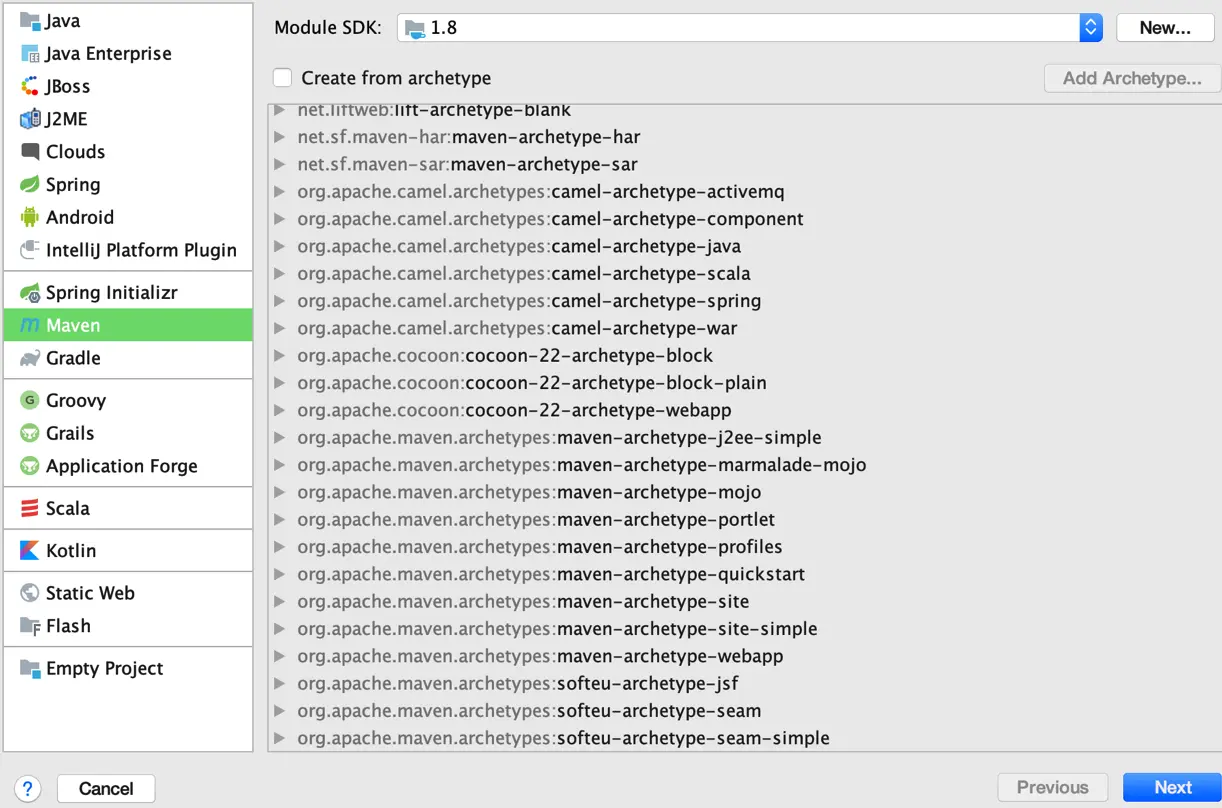Screen dimensions: 1222x808
Task: Expand camel-archetype-activemq node
Action: click(279, 192)
